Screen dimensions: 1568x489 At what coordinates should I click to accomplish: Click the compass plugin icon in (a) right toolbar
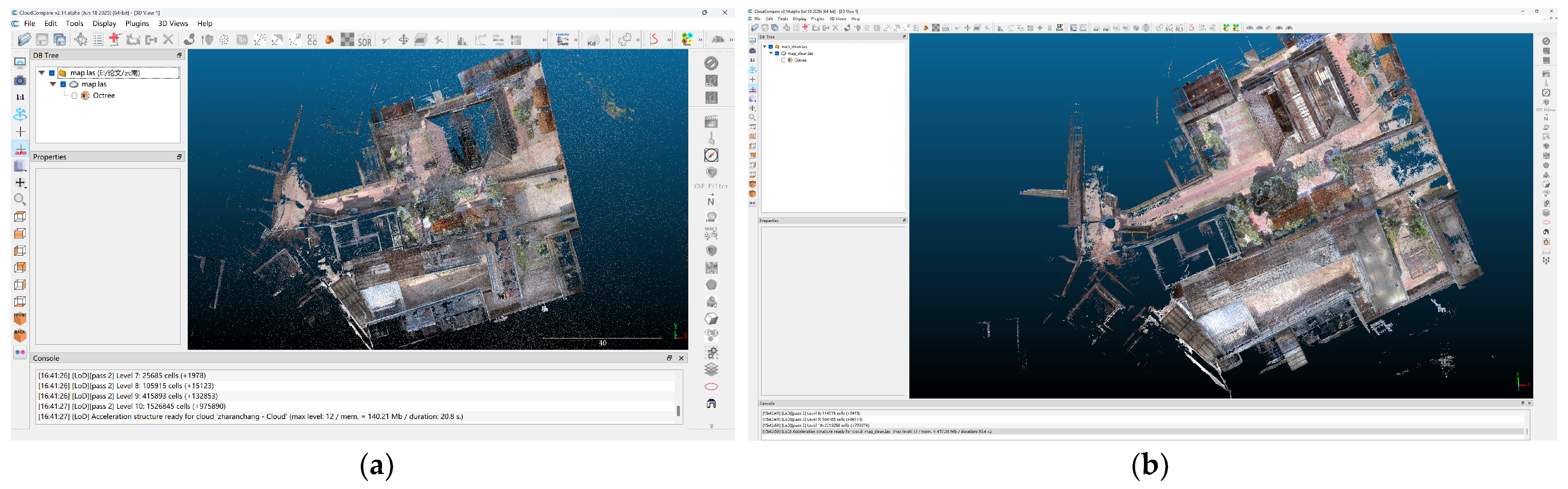point(711,155)
